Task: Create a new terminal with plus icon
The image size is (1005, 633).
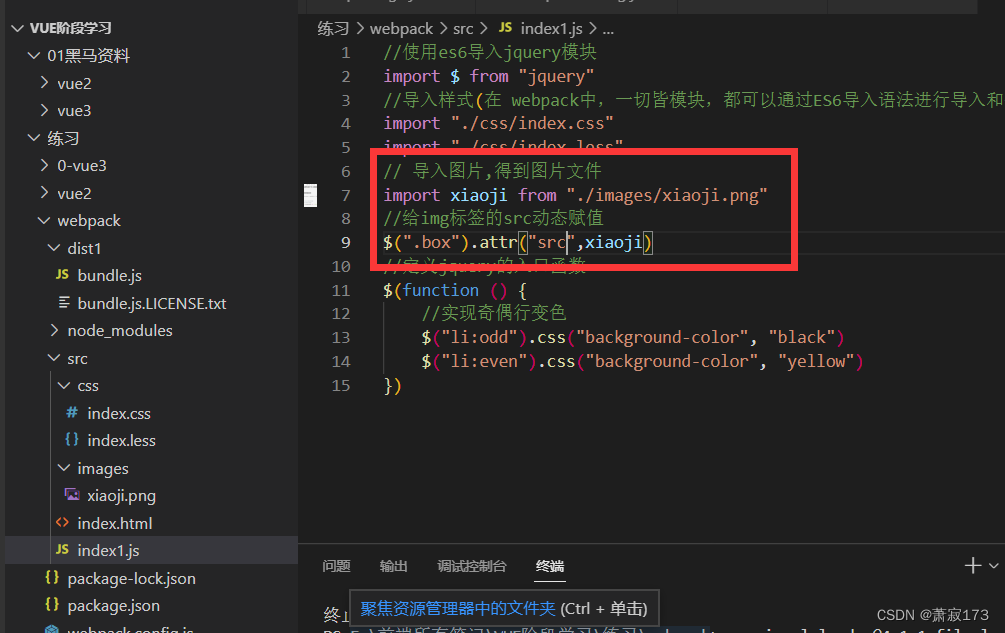Action: click(x=973, y=566)
